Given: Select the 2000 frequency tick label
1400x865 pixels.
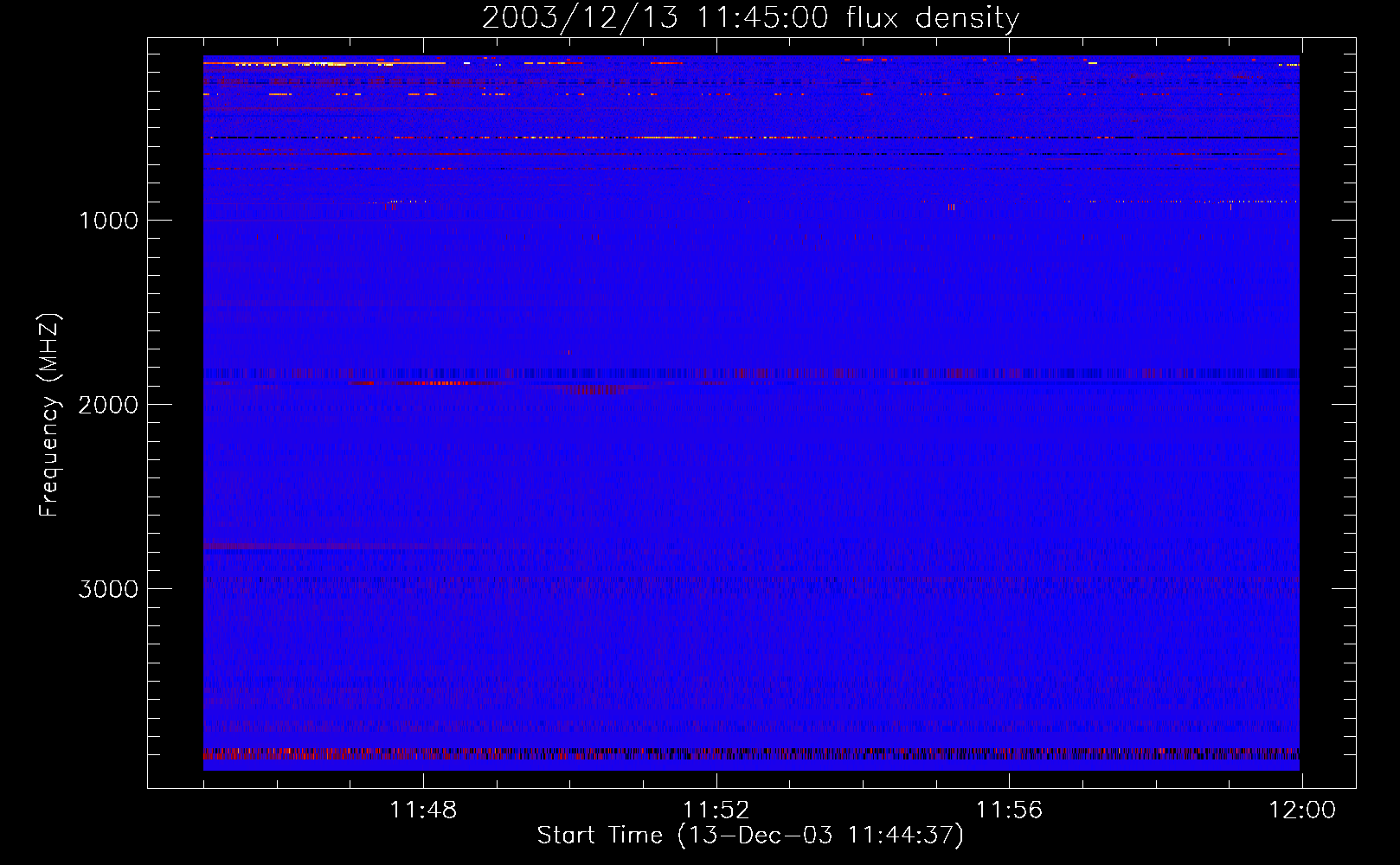Looking at the screenshot, I should tap(108, 405).
